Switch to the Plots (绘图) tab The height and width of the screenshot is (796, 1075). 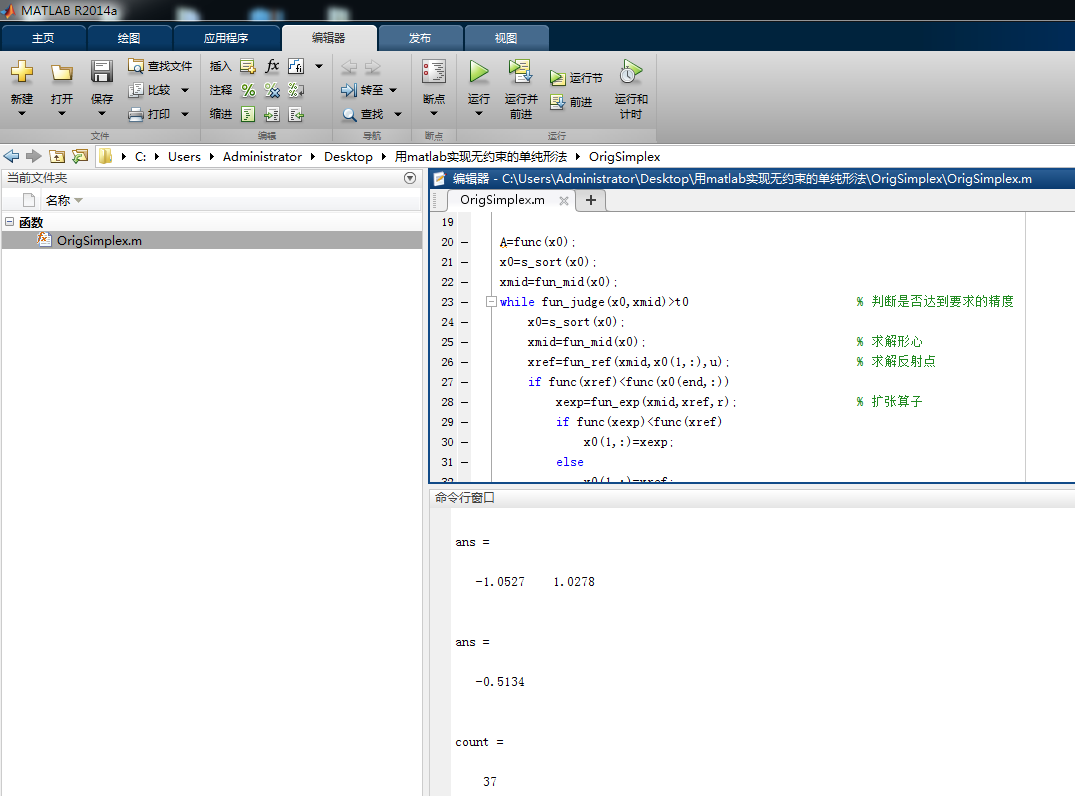[129, 38]
